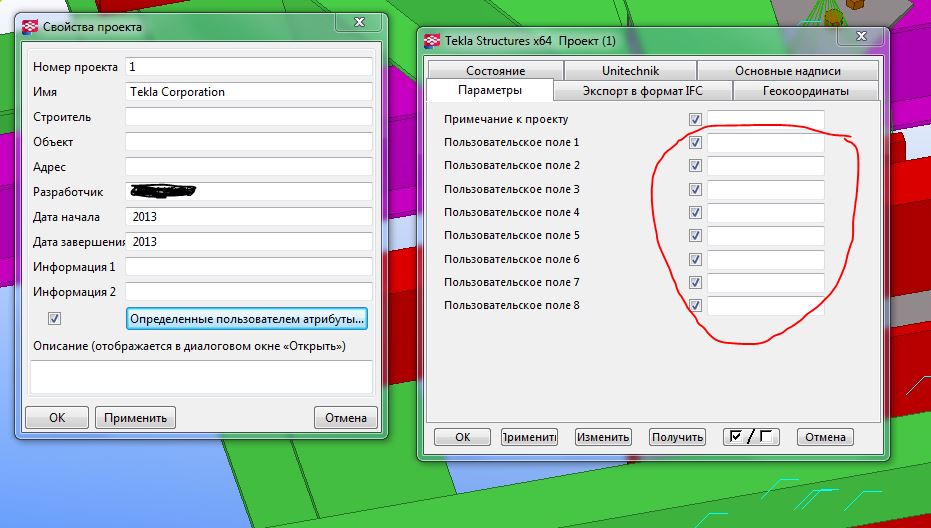Image resolution: width=931 pixels, height=528 pixels.
Task: Toggle checkbox beside user-defined attributes button
Action: 54,319
